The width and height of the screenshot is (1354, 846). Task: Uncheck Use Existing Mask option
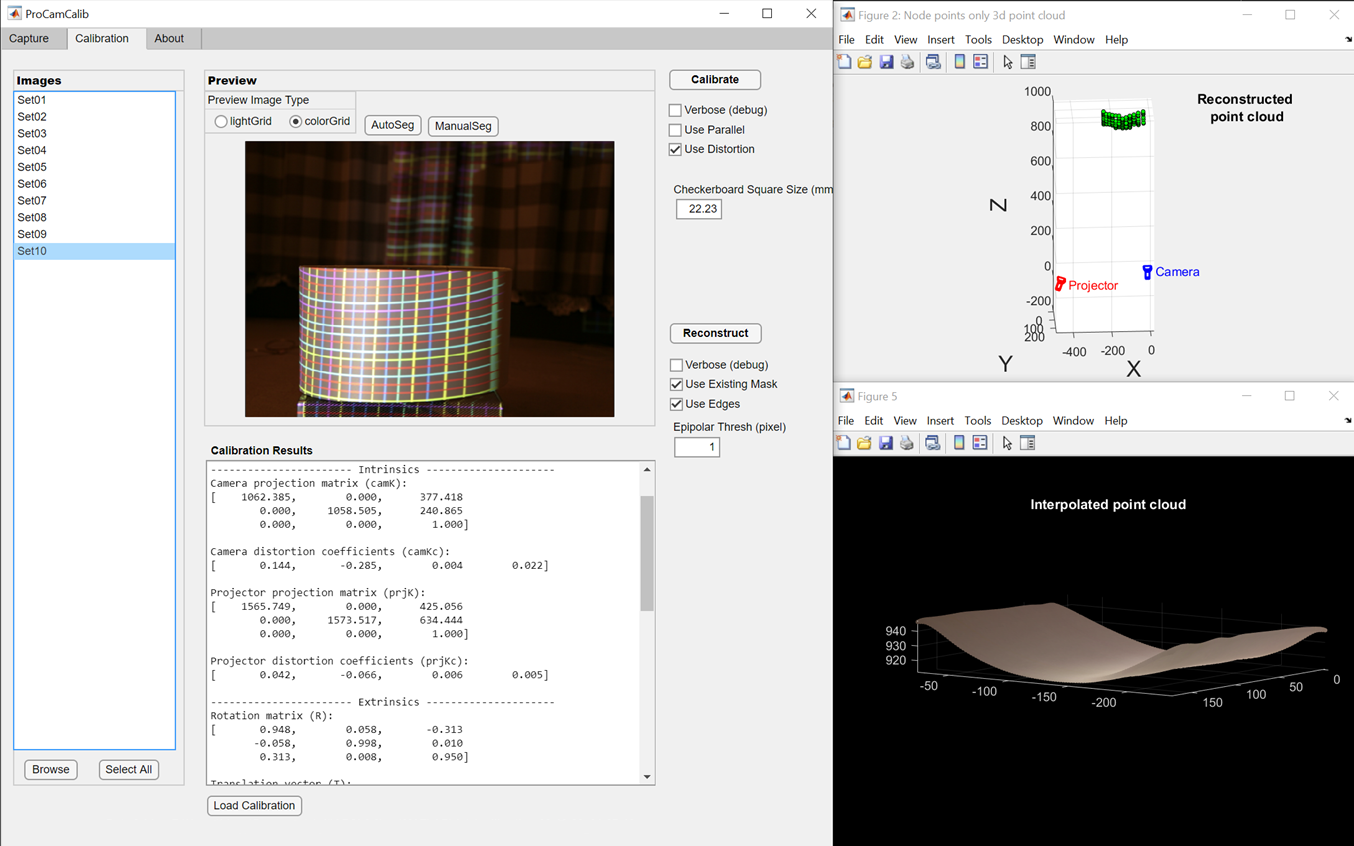(x=677, y=385)
